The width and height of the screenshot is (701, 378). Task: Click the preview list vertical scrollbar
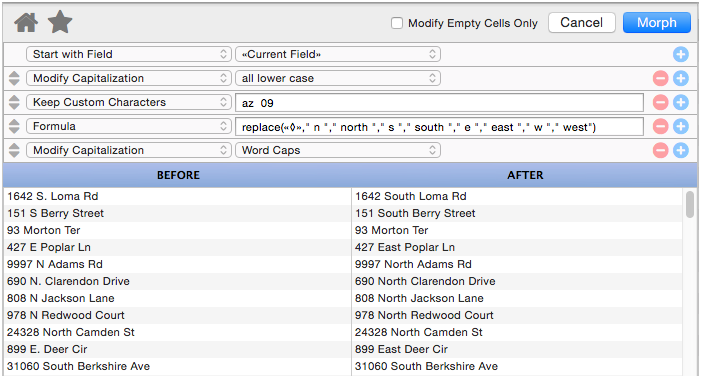[x=690, y=205]
